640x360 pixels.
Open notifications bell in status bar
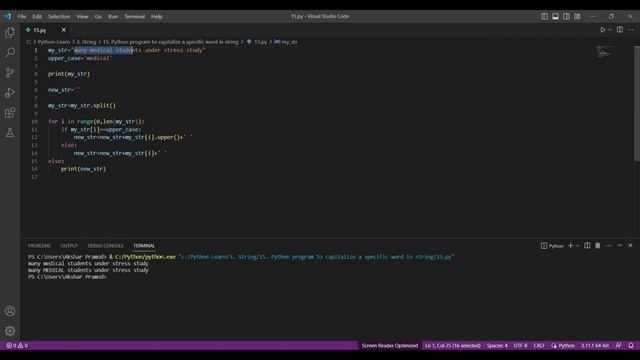tap(631, 345)
